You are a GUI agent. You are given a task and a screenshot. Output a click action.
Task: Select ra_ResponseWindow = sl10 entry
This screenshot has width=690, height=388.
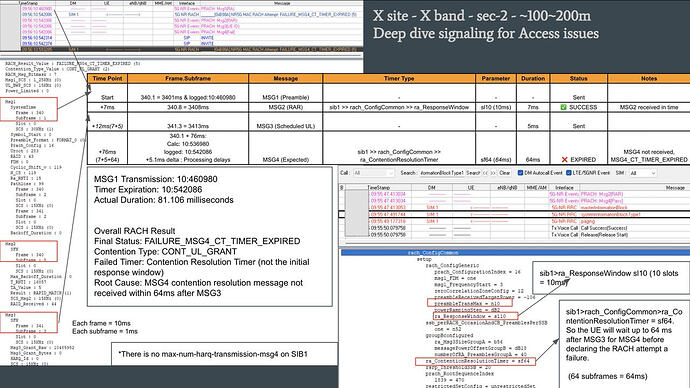tap(470, 316)
